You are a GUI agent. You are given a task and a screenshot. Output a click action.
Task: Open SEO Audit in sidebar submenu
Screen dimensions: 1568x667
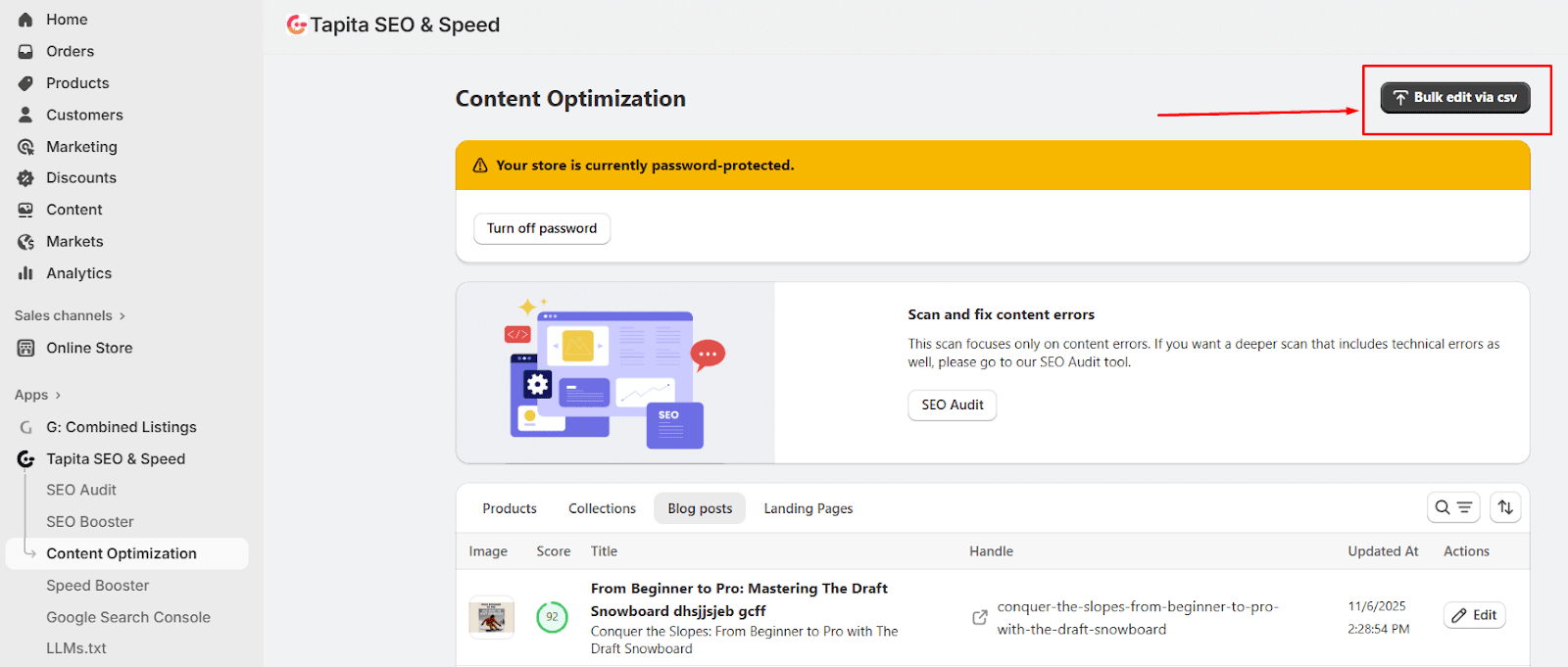[x=81, y=490]
